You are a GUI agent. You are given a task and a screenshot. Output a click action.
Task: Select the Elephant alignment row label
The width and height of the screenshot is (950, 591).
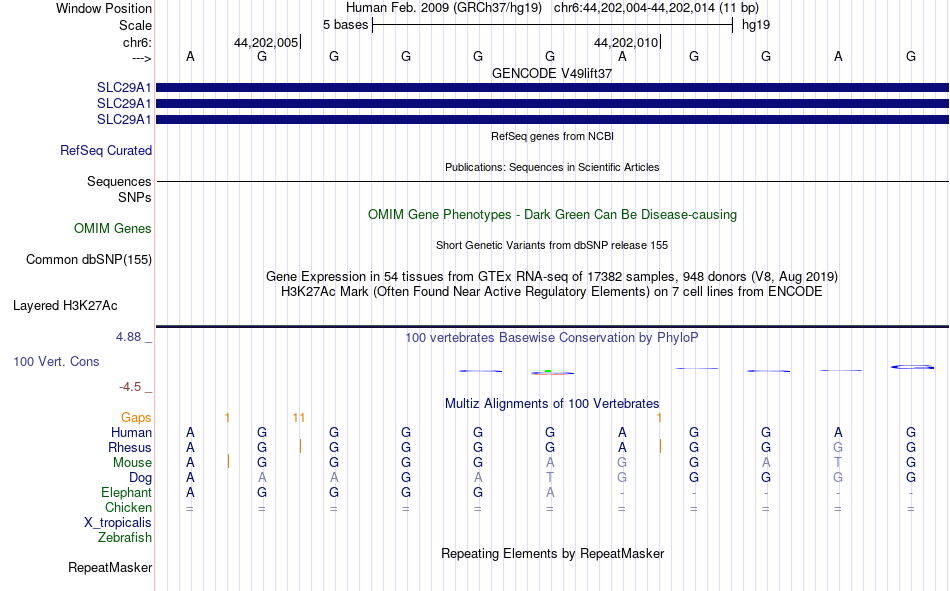point(126,493)
